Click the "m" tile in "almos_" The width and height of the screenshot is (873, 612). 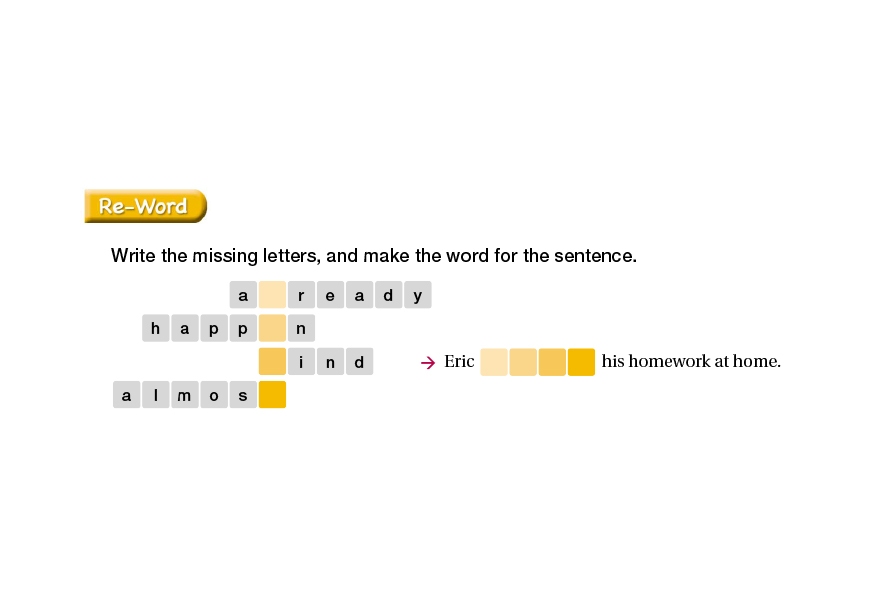[x=184, y=395]
